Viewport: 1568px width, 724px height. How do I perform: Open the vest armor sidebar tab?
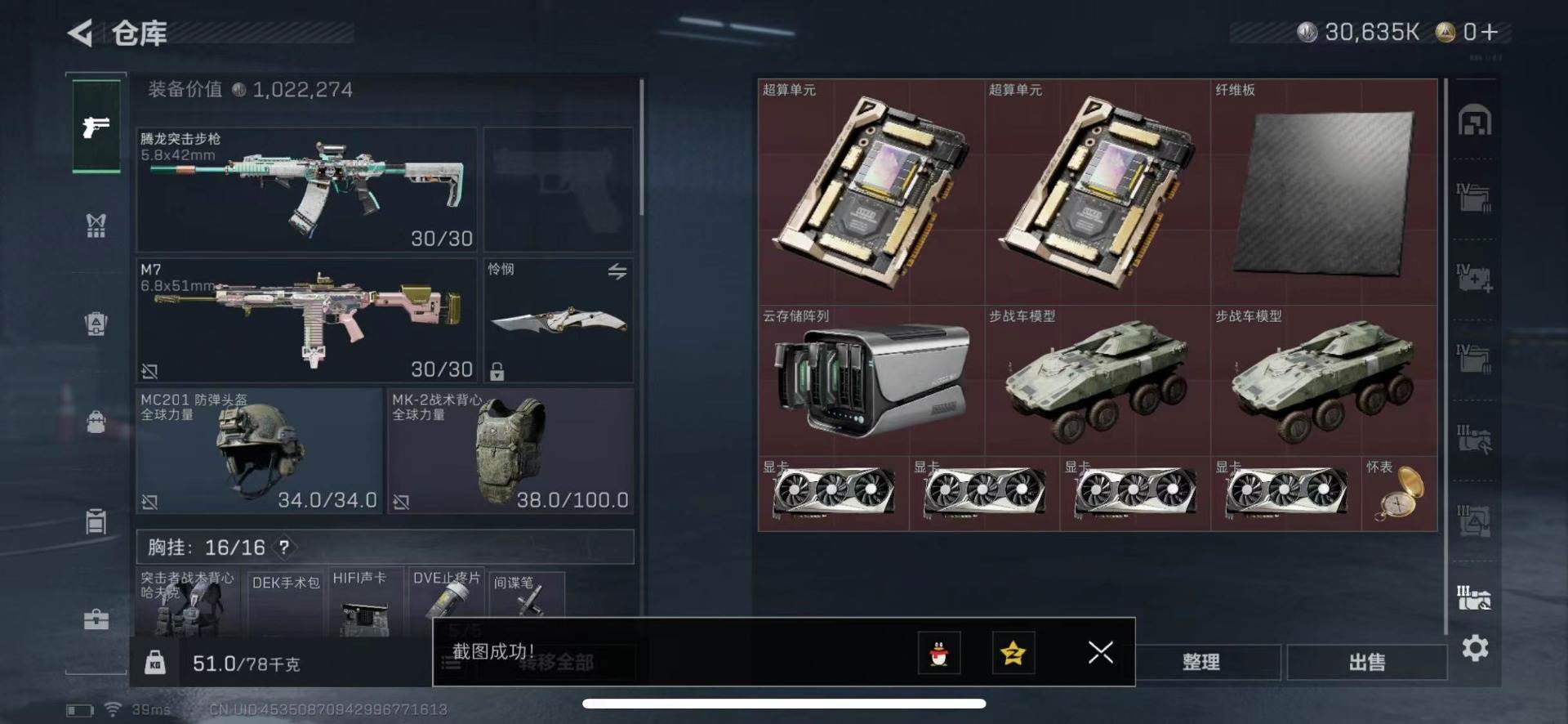tap(96, 225)
